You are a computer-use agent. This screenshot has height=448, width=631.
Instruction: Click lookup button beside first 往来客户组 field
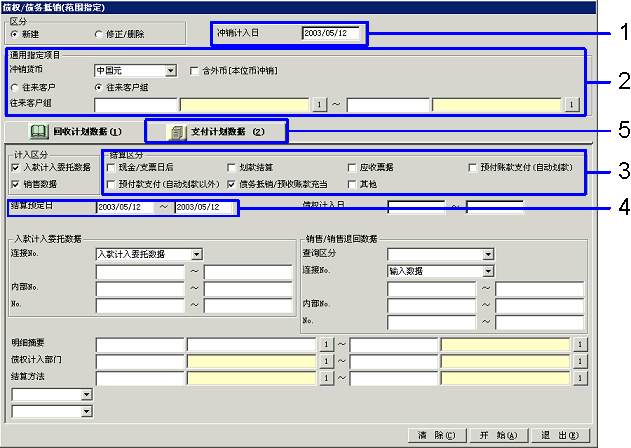pyautogui.click(x=321, y=104)
